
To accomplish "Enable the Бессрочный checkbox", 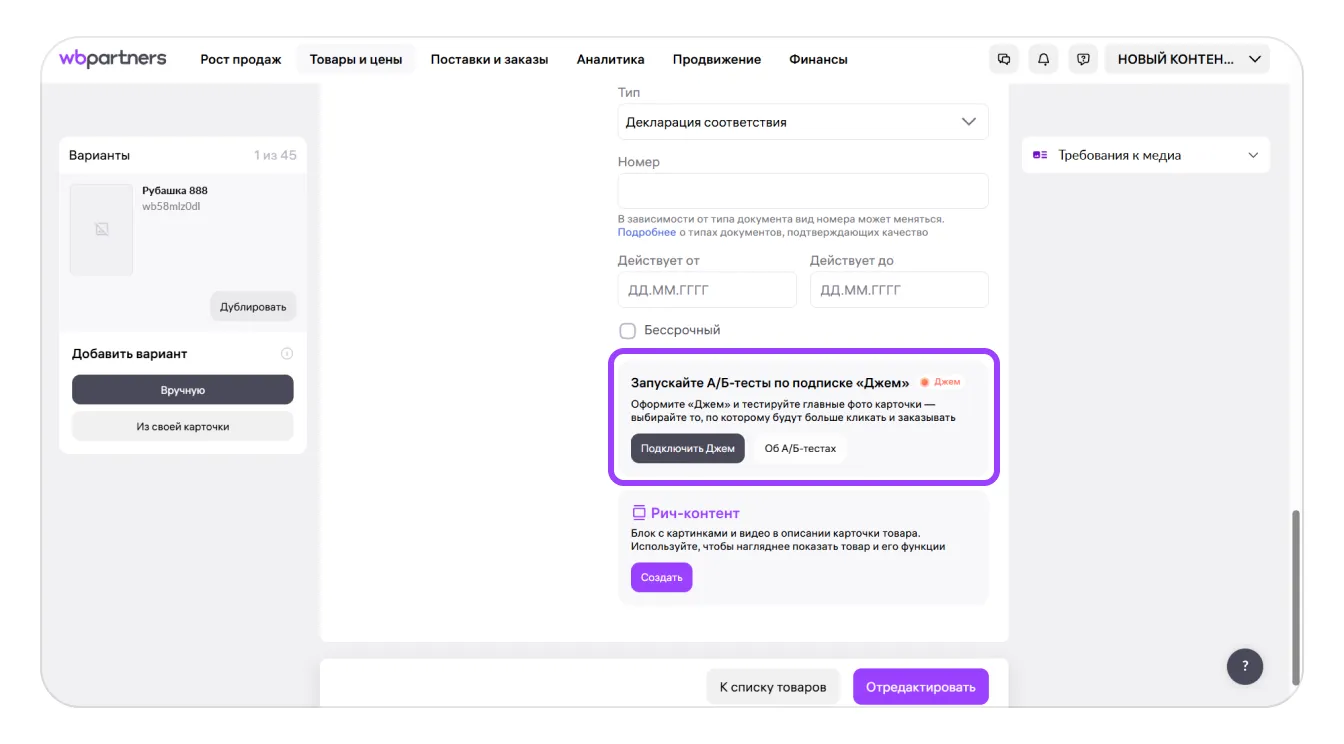I will [628, 331].
